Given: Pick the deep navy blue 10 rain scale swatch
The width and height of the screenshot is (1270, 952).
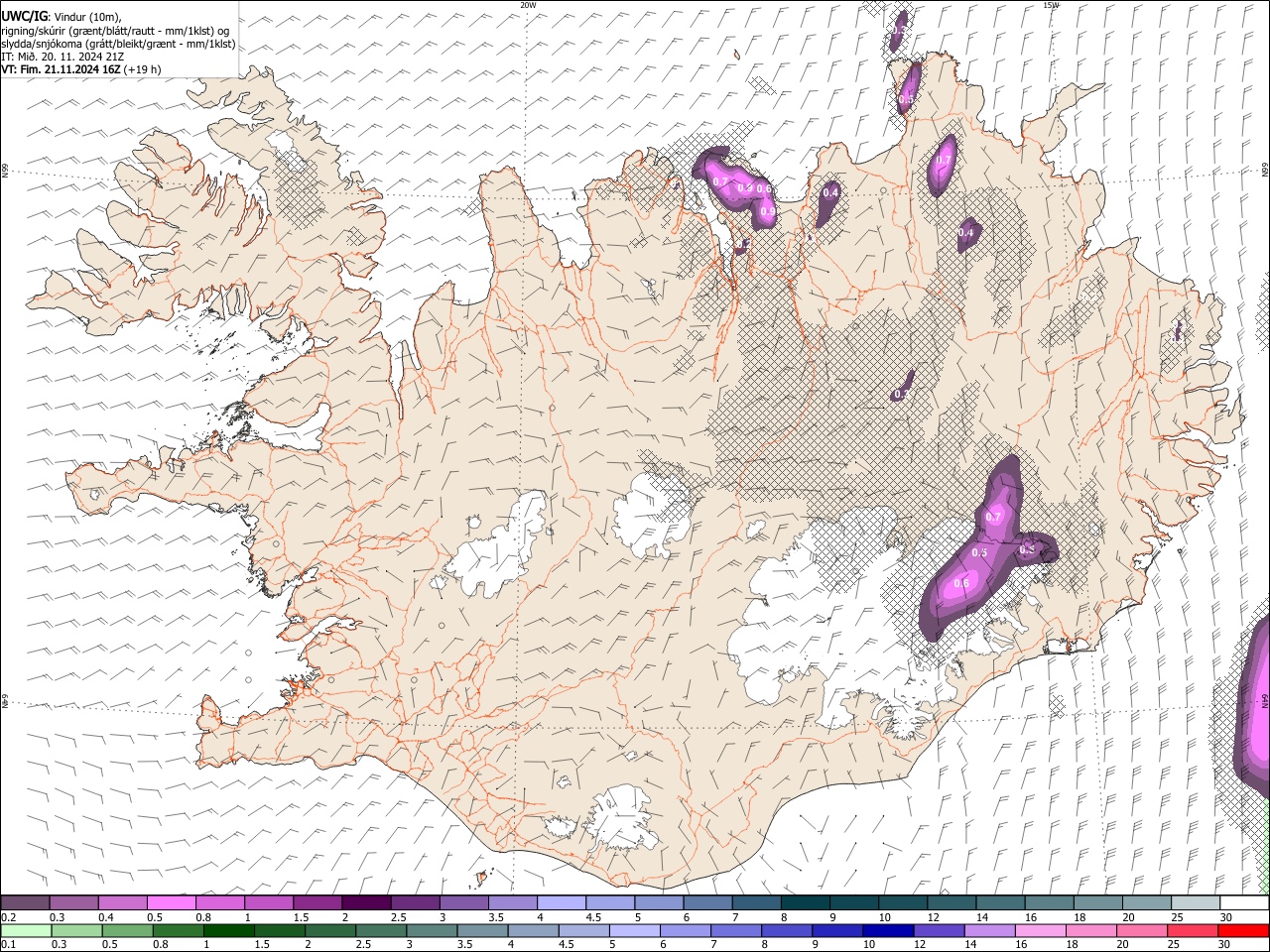Looking at the screenshot, I should [888, 930].
